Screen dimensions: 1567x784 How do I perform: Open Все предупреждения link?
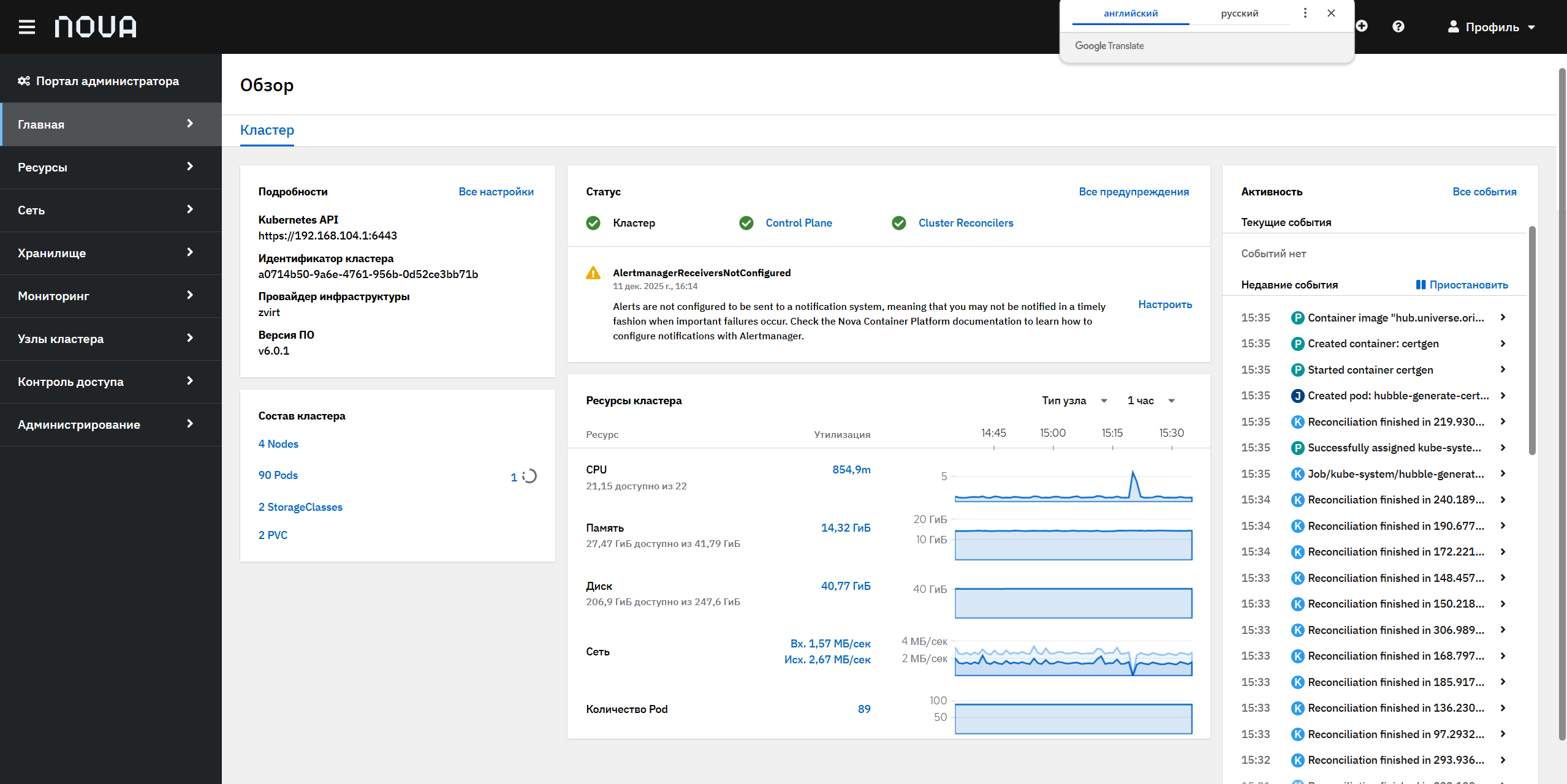click(1134, 192)
